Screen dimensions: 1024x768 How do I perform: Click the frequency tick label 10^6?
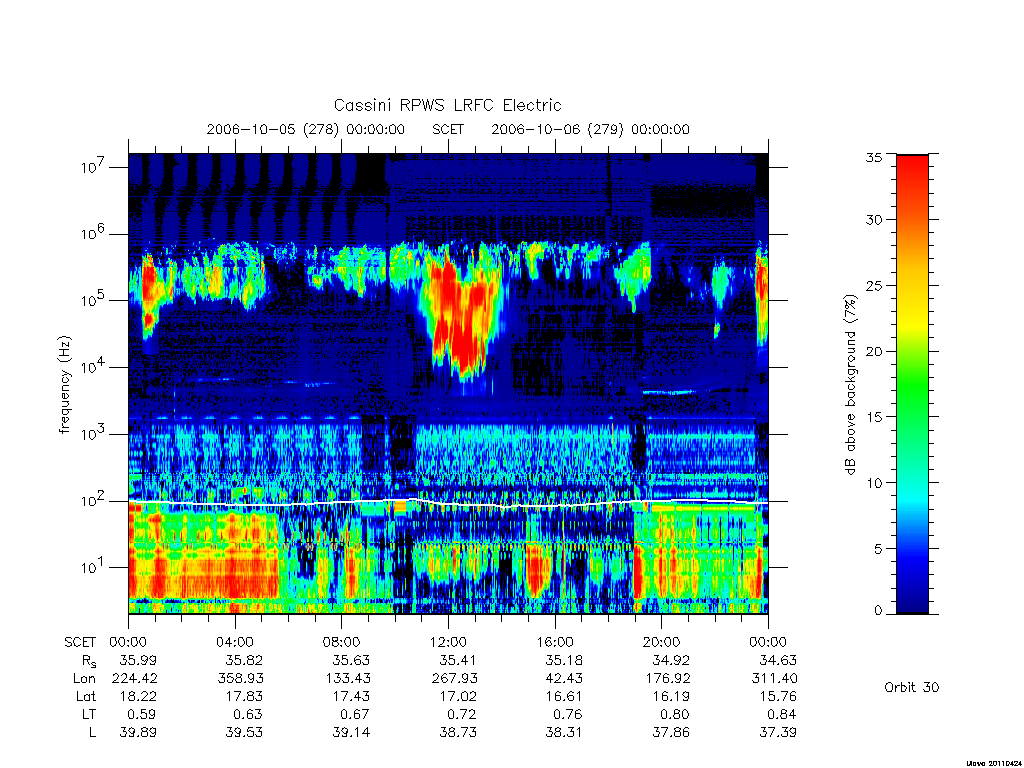(93, 233)
